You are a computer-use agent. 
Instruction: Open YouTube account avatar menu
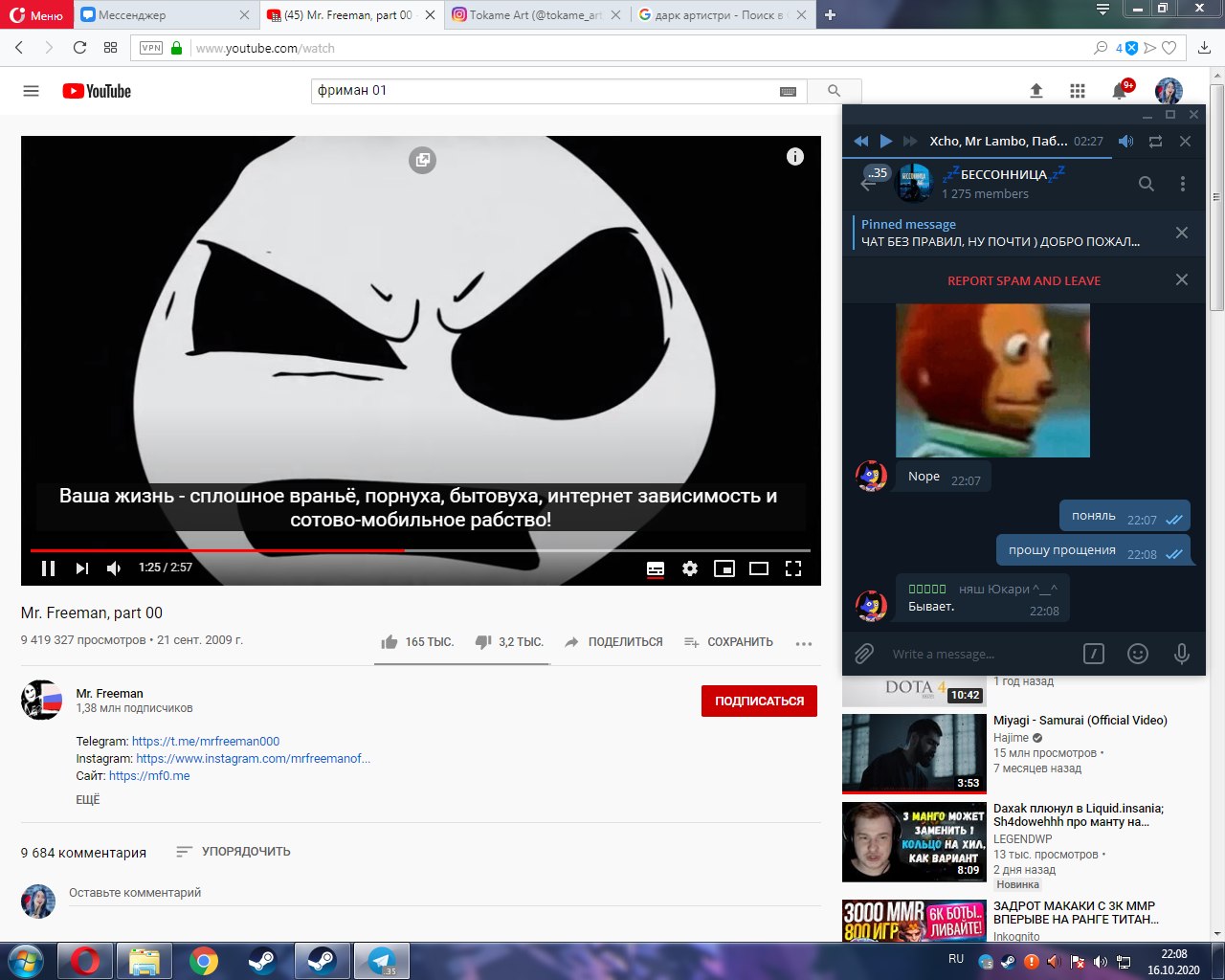tap(1169, 91)
